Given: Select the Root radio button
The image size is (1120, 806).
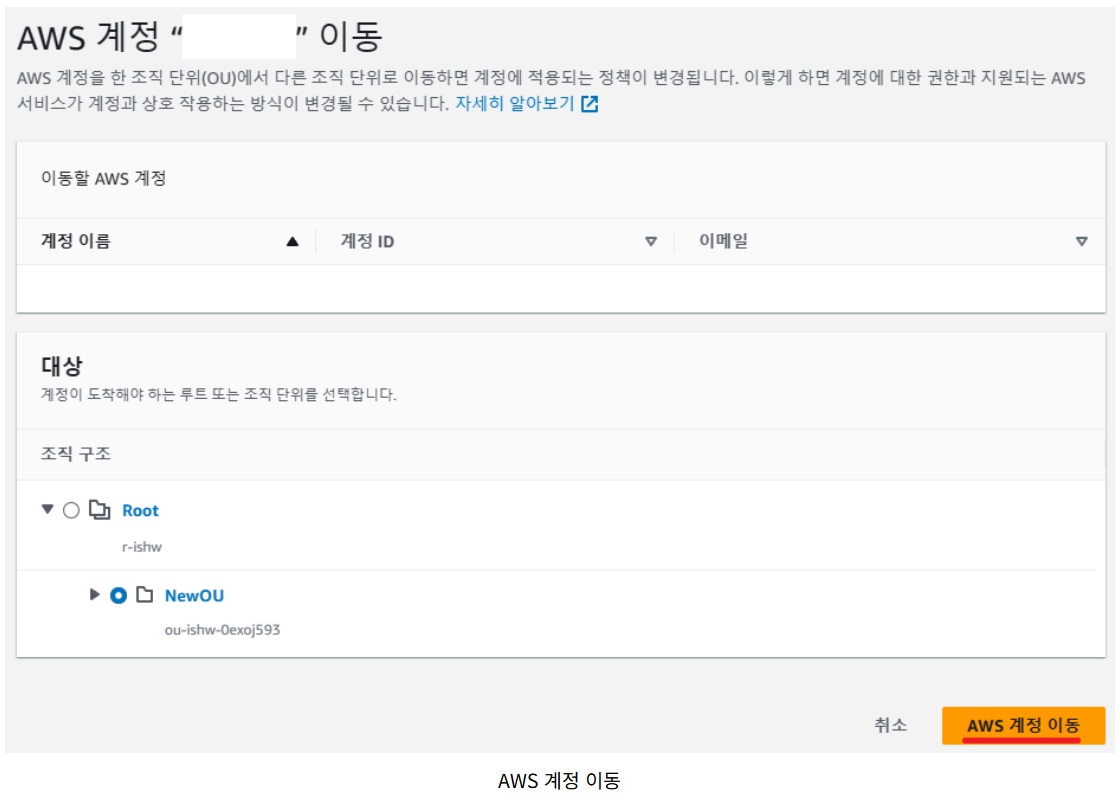Looking at the screenshot, I should [71, 510].
